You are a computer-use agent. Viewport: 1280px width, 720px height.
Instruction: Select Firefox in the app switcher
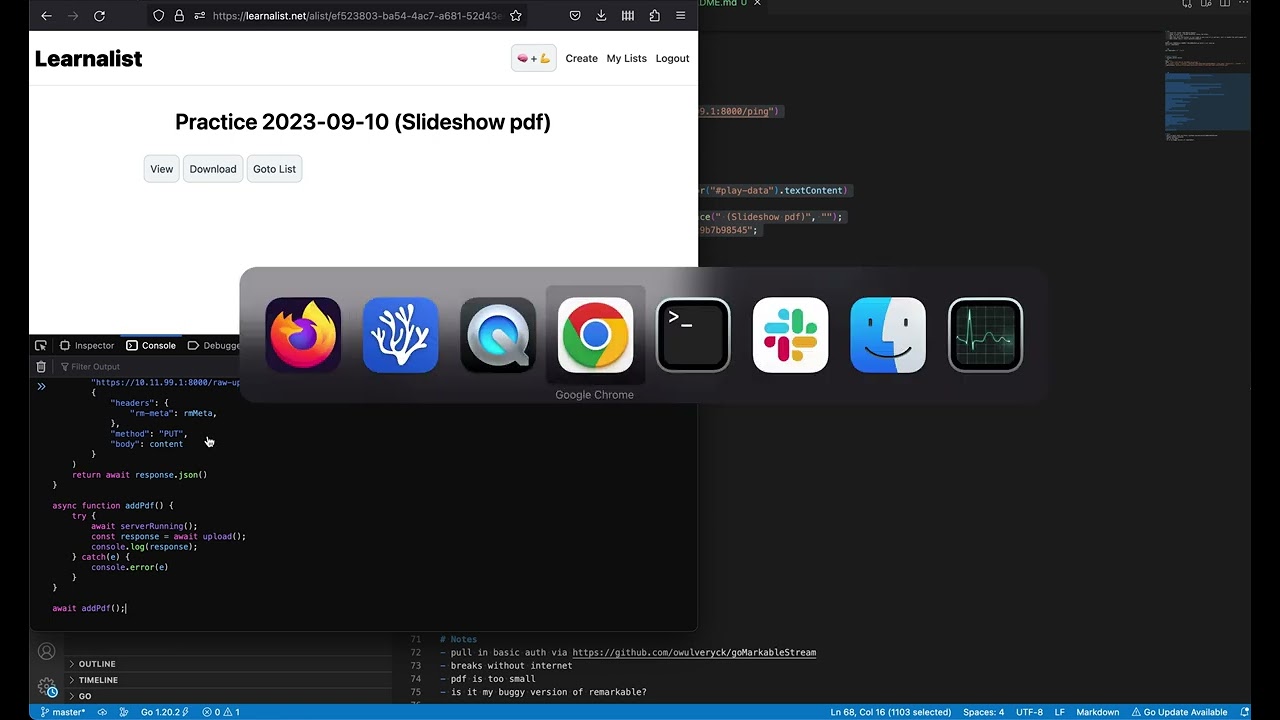[303, 335]
